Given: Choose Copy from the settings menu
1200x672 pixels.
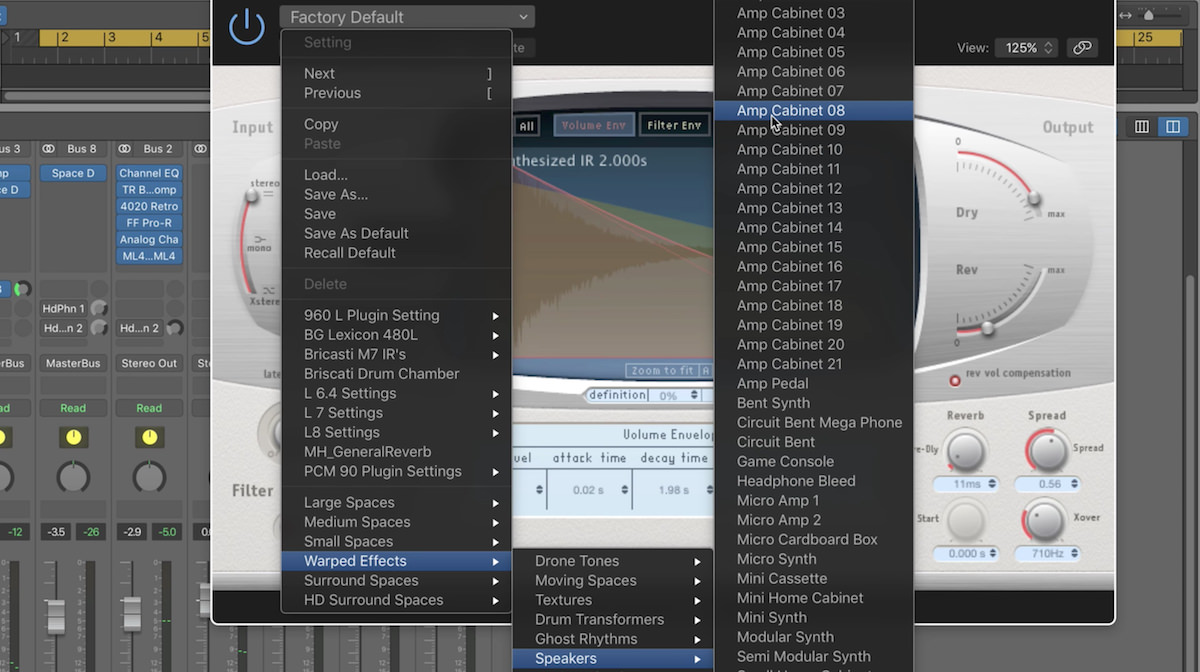Looking at the screenshot, I should tap(397, 124).
